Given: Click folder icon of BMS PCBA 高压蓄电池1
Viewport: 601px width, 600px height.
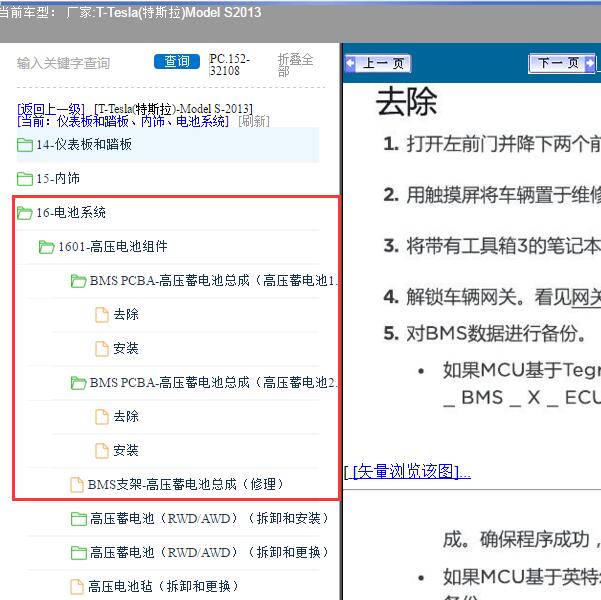Looking at the screenshot, I should [79, 281].
